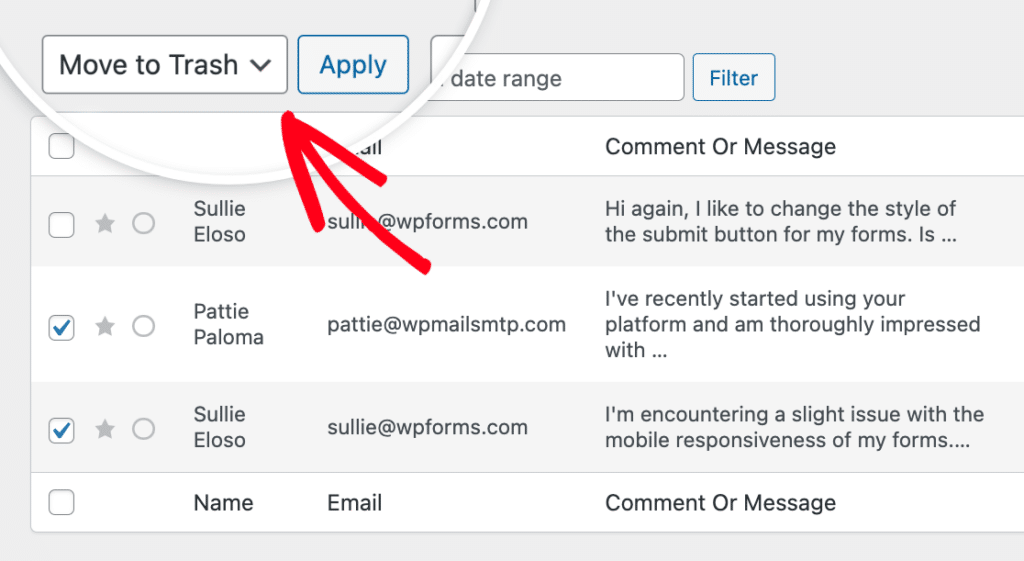Sort by Comment Or Message header column

720,147
